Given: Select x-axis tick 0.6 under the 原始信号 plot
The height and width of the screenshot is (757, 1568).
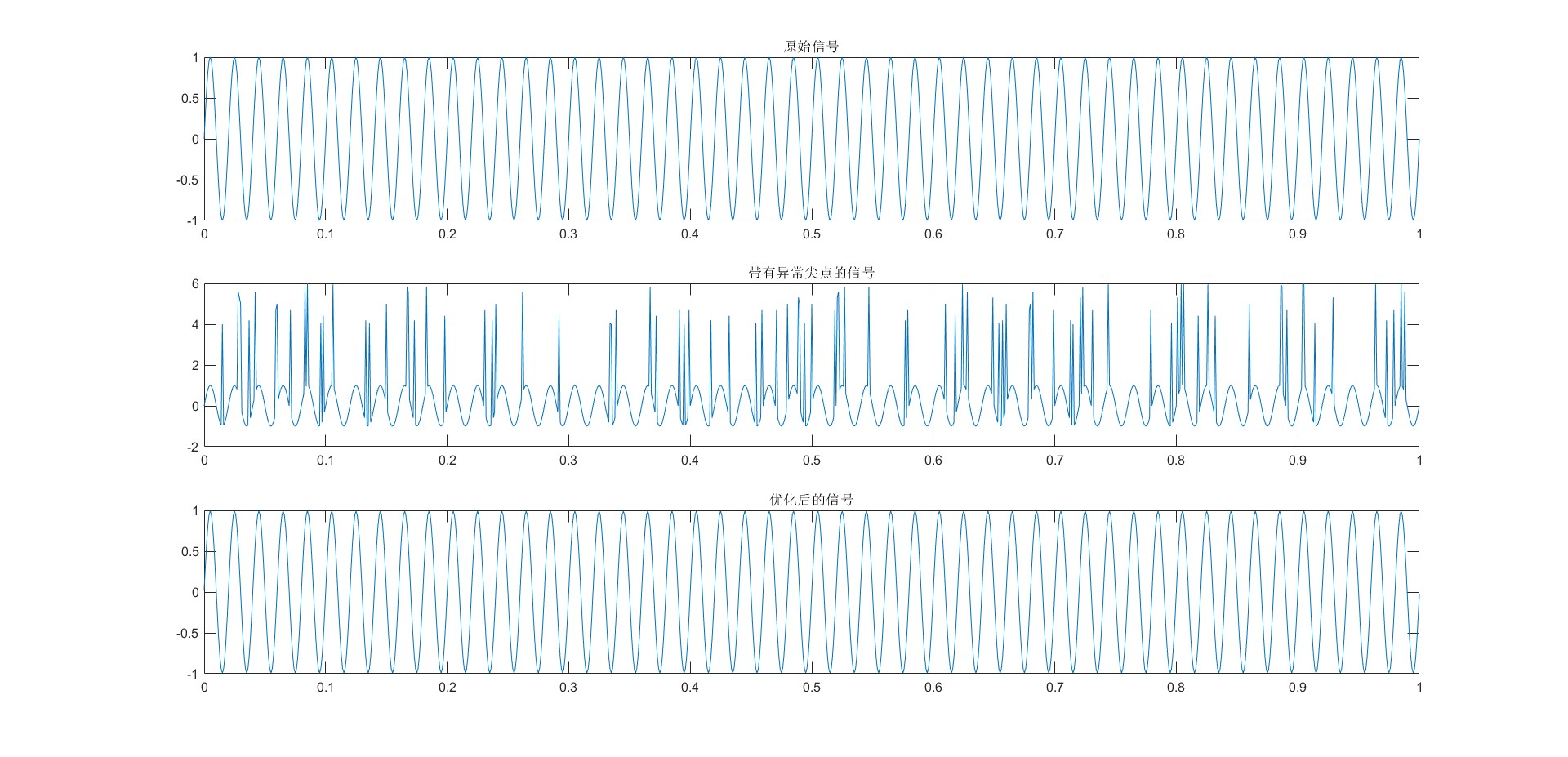Looking at the screenshot, I should click(x=933, y=234).
